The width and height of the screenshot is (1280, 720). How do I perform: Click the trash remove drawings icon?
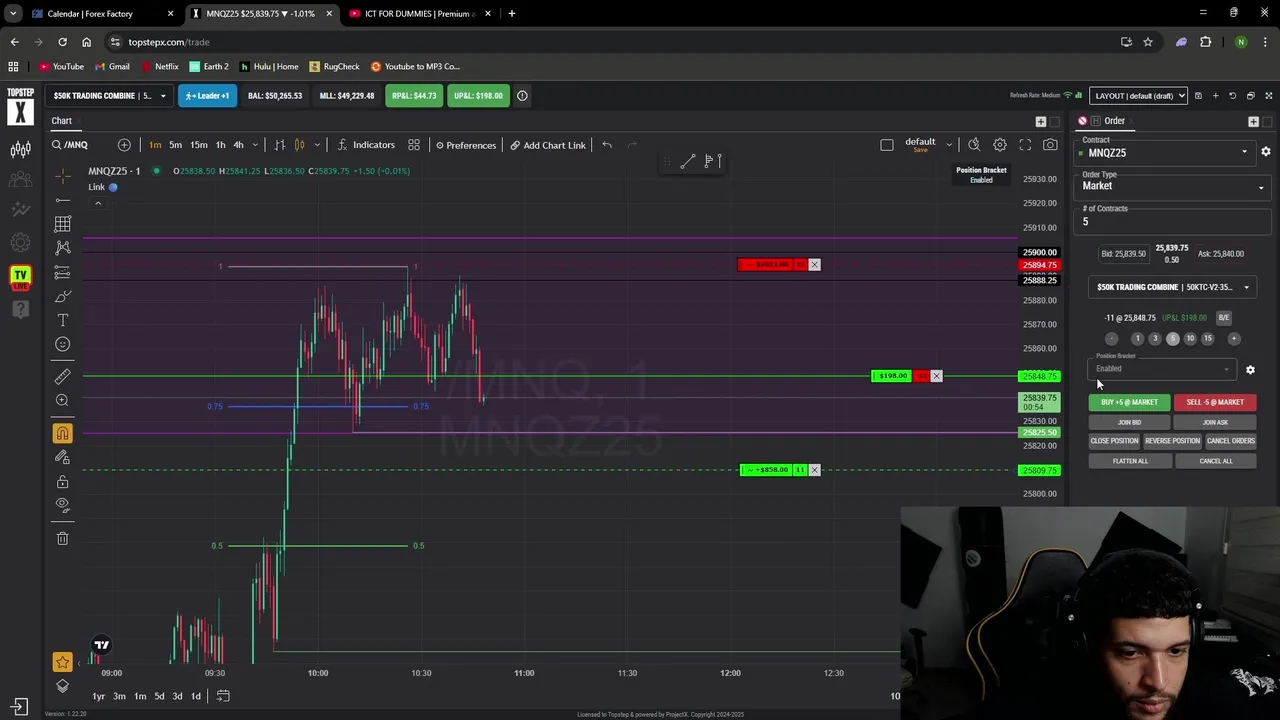pyautogui.click(x=63, y=538)
